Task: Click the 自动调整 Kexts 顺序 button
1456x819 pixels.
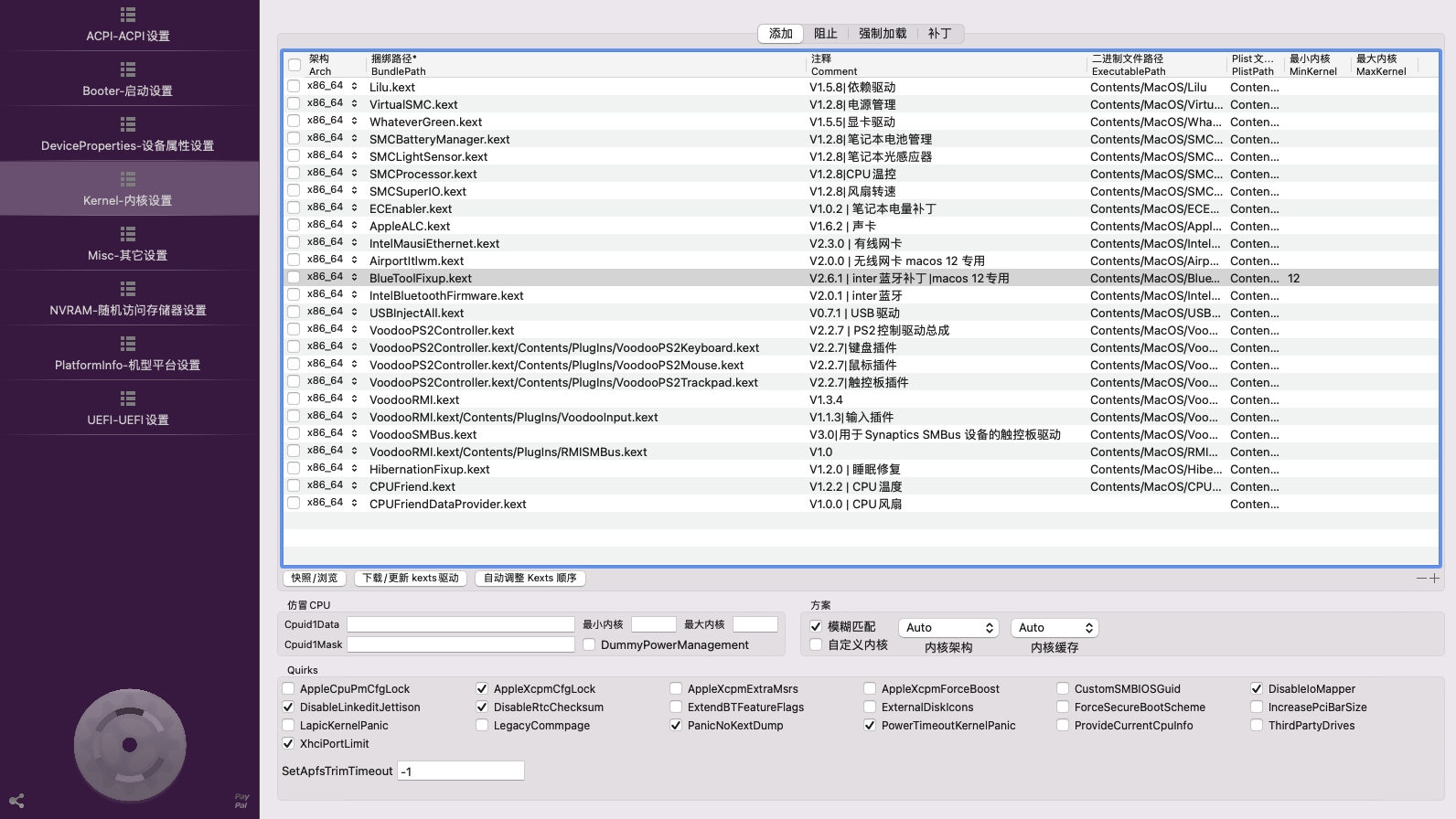Action: [x=530, y=579]
